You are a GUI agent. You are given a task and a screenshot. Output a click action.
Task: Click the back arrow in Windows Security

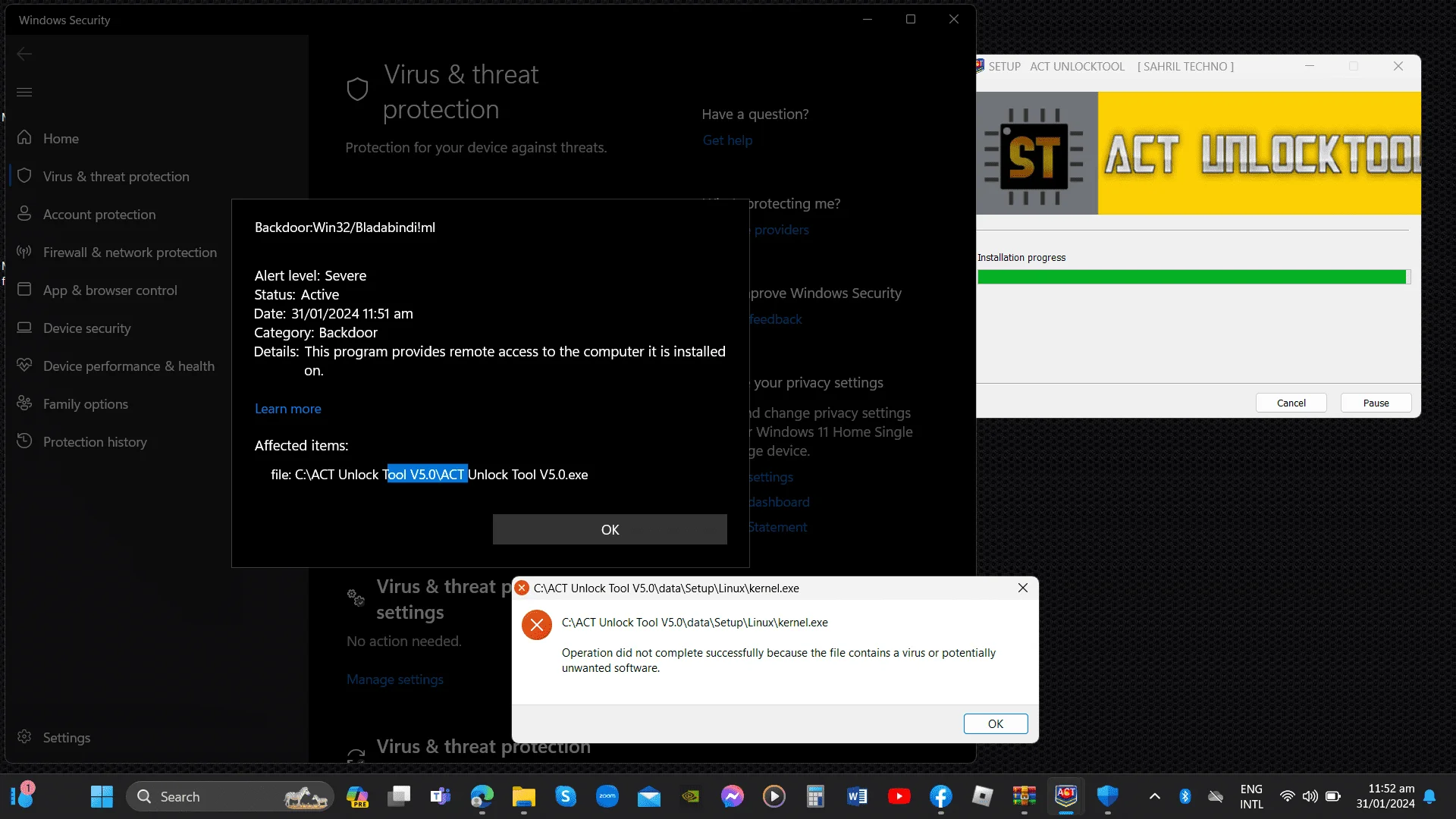coord(24,54)
